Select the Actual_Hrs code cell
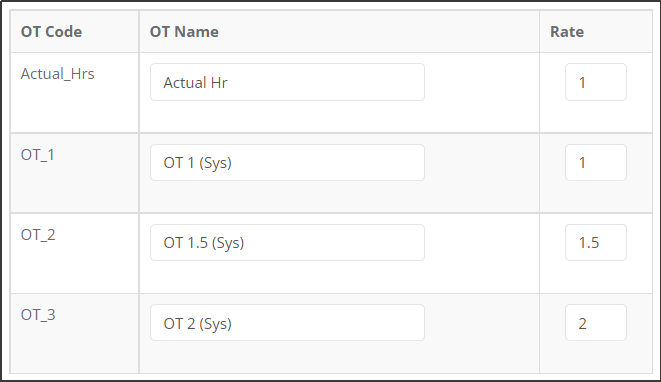This screenshot has width=661, height=382. point(58,74)
